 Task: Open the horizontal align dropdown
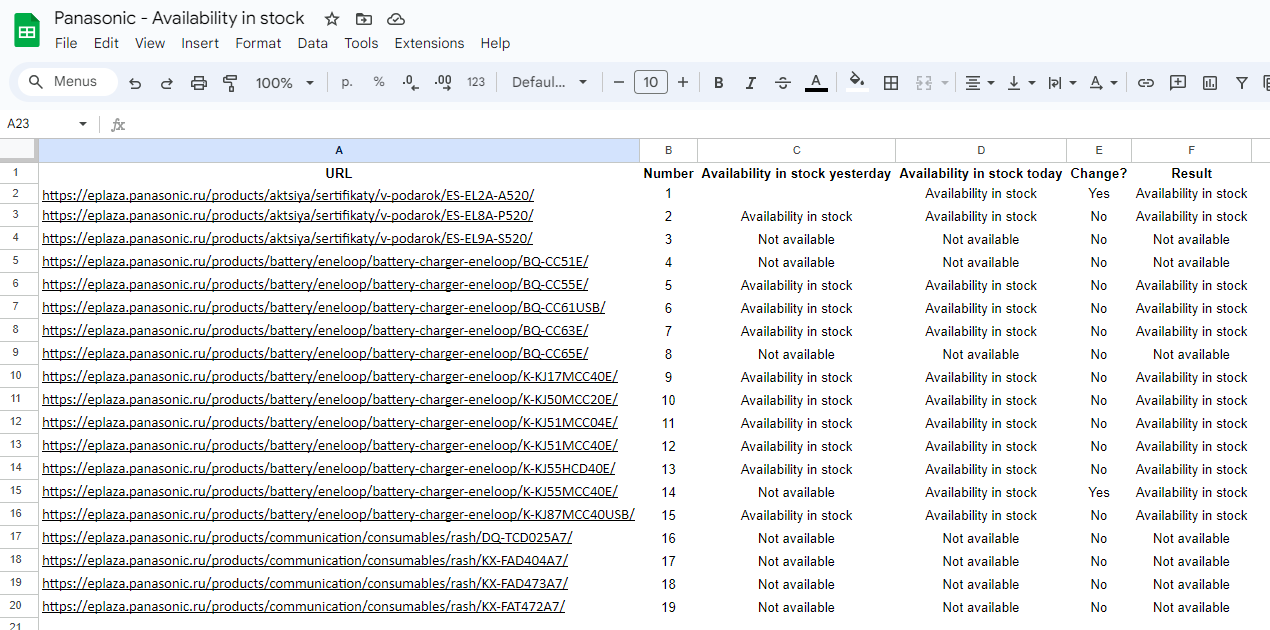pos(980,83)
